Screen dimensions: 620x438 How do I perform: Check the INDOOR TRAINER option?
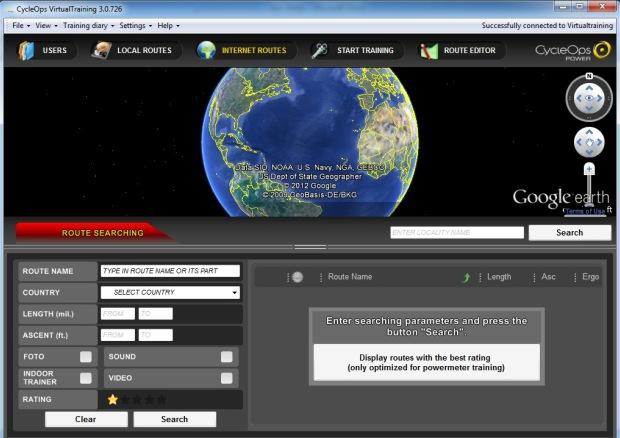[86, 378]
